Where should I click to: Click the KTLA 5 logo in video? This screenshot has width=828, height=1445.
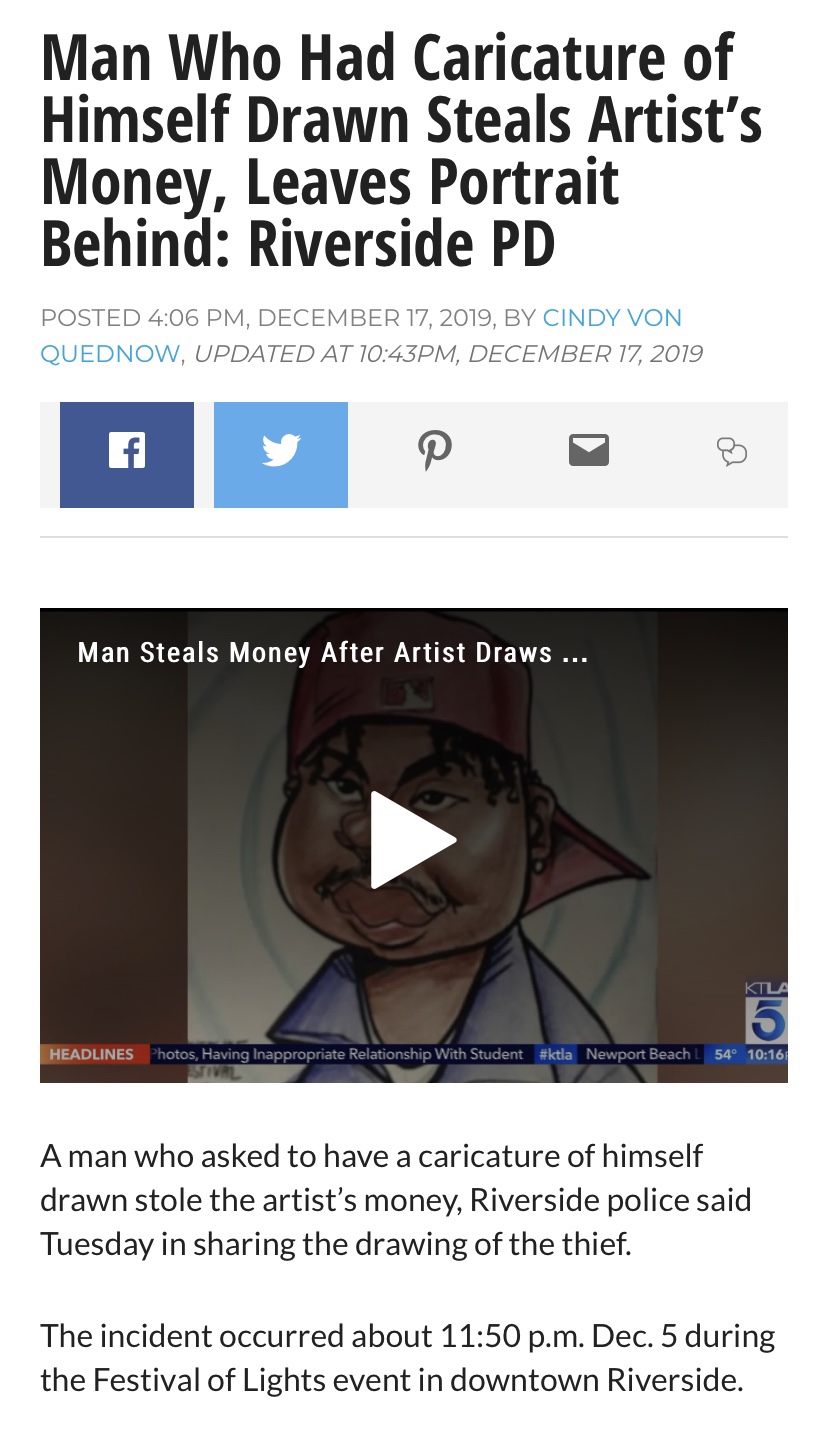point(766,1011)
